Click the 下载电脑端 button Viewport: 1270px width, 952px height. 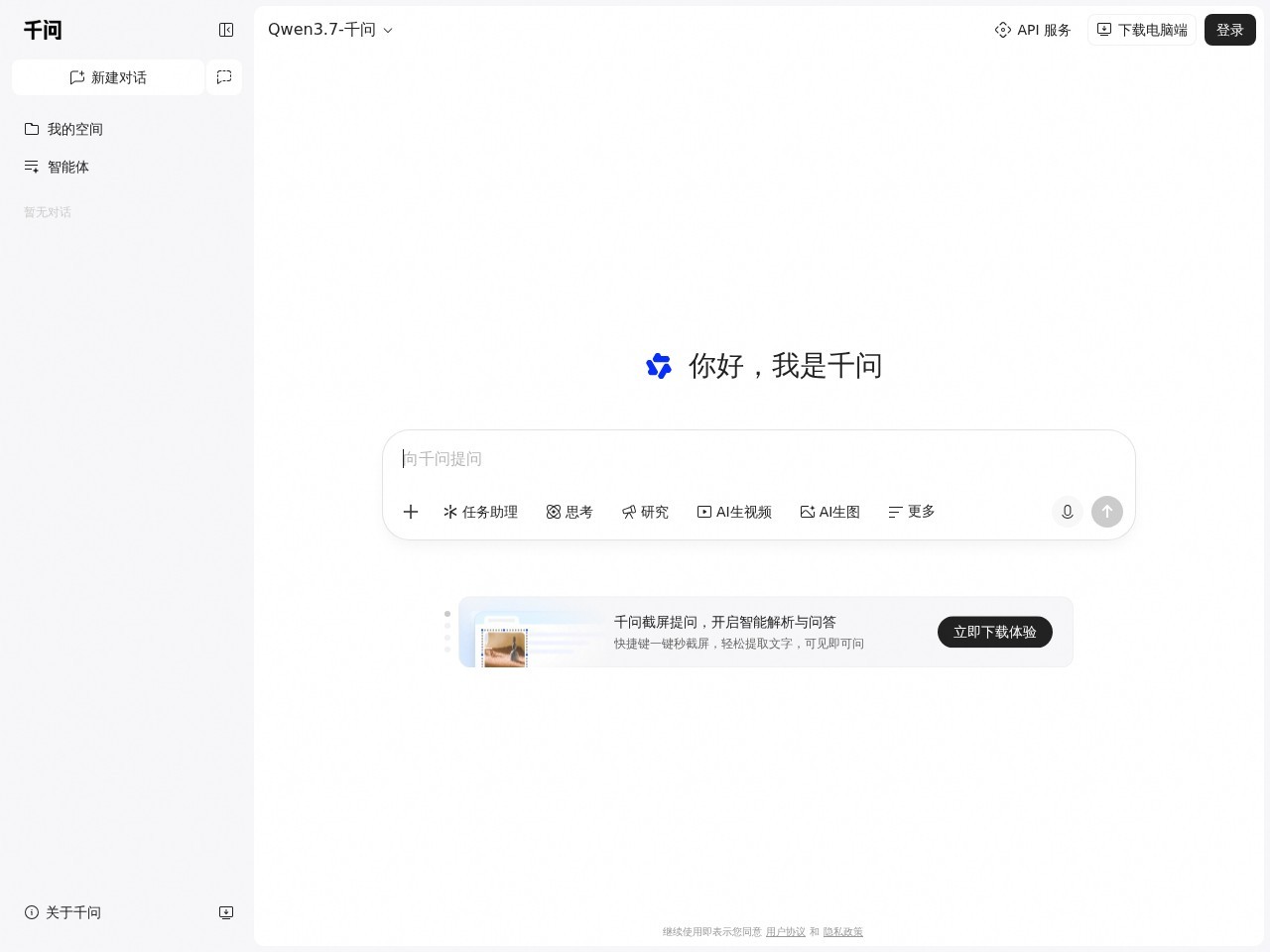click(x=1142, y=30)
